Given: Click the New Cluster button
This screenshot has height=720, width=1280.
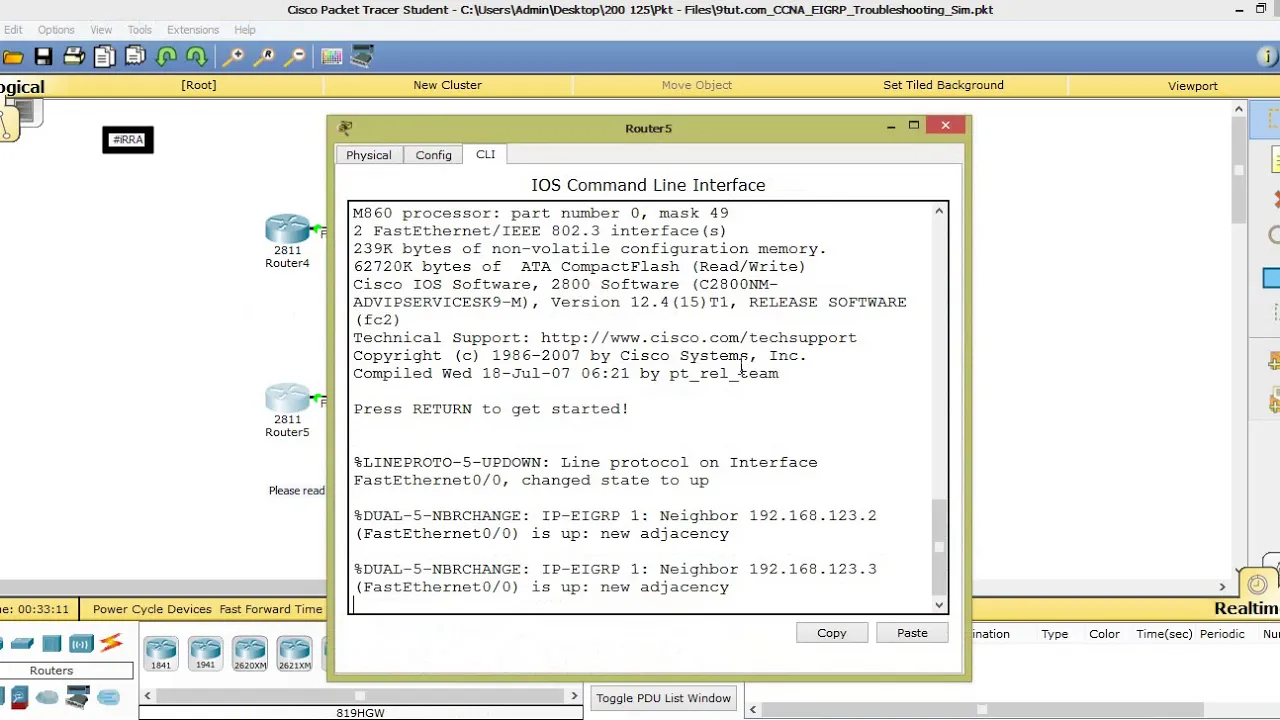Looking at the screenshot, I should [x=448, y=85].
